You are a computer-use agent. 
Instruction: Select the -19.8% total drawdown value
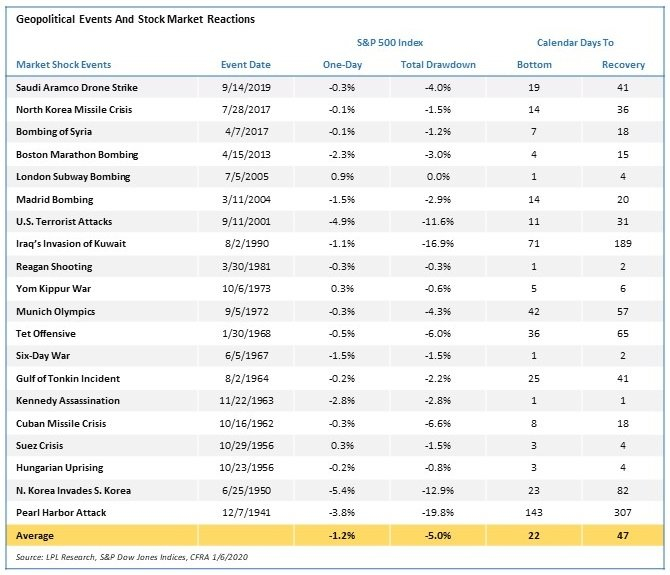point(438,513)
